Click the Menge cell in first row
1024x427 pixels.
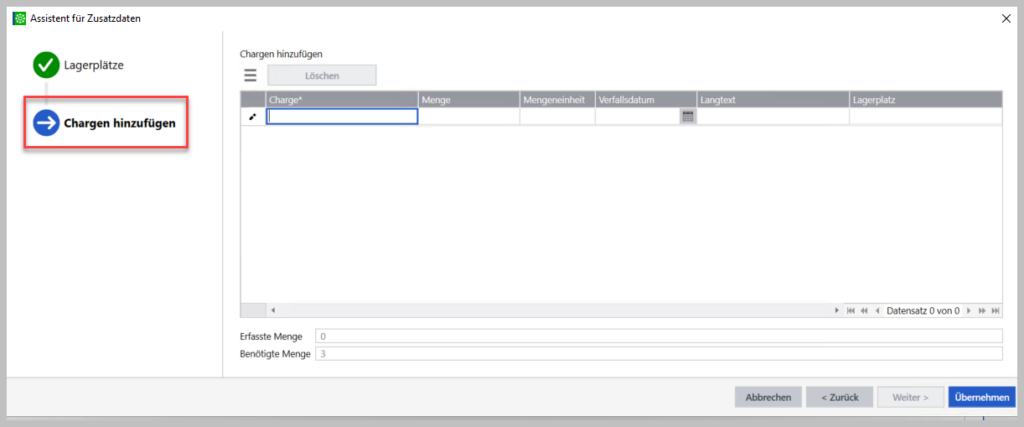coord(468,117)
